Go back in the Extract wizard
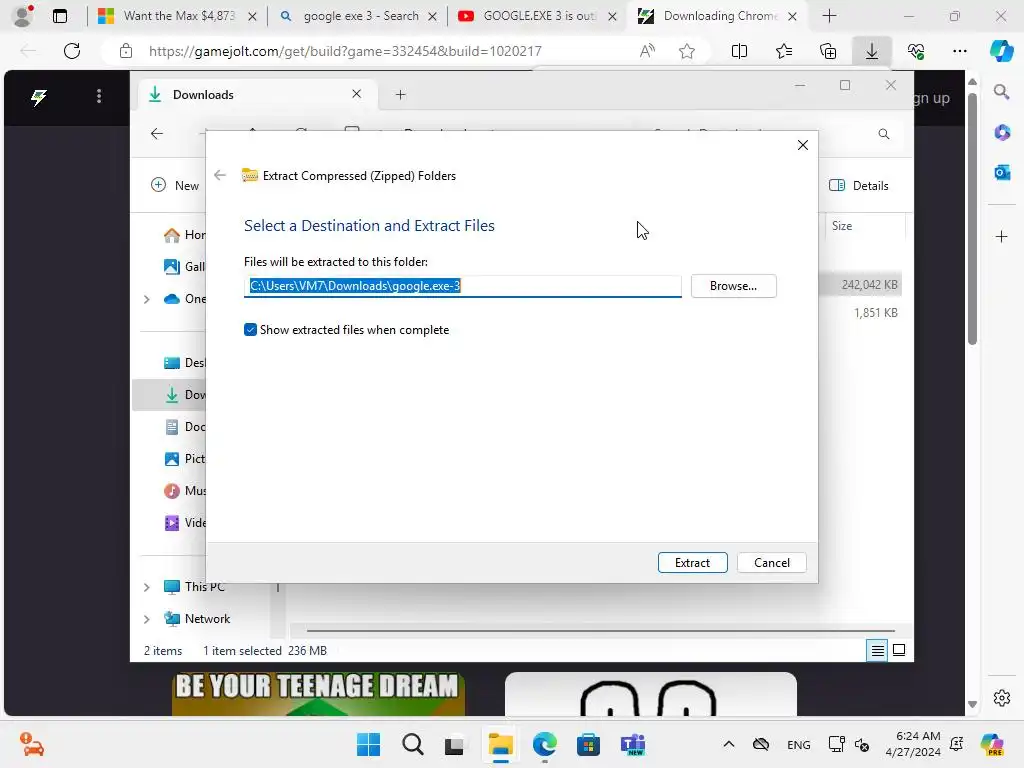The width and height of the screenshot is (1024, 768). click(220, 175)
